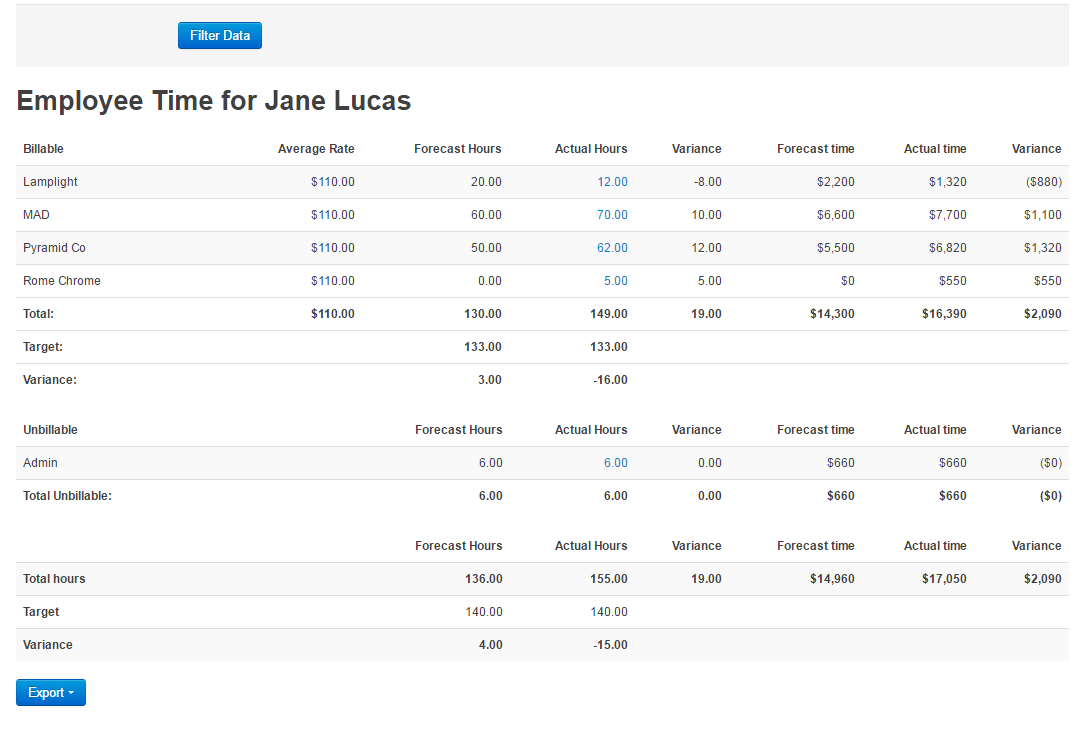
Task: Click the Filter Data button
Action: coord(220,36)
